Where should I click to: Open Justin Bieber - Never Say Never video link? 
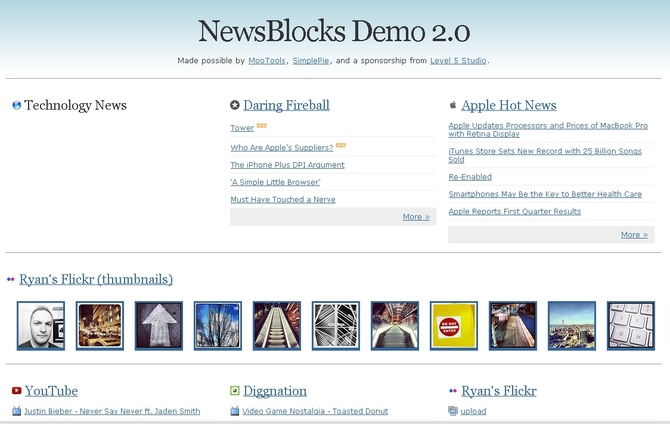pos(112,411)
